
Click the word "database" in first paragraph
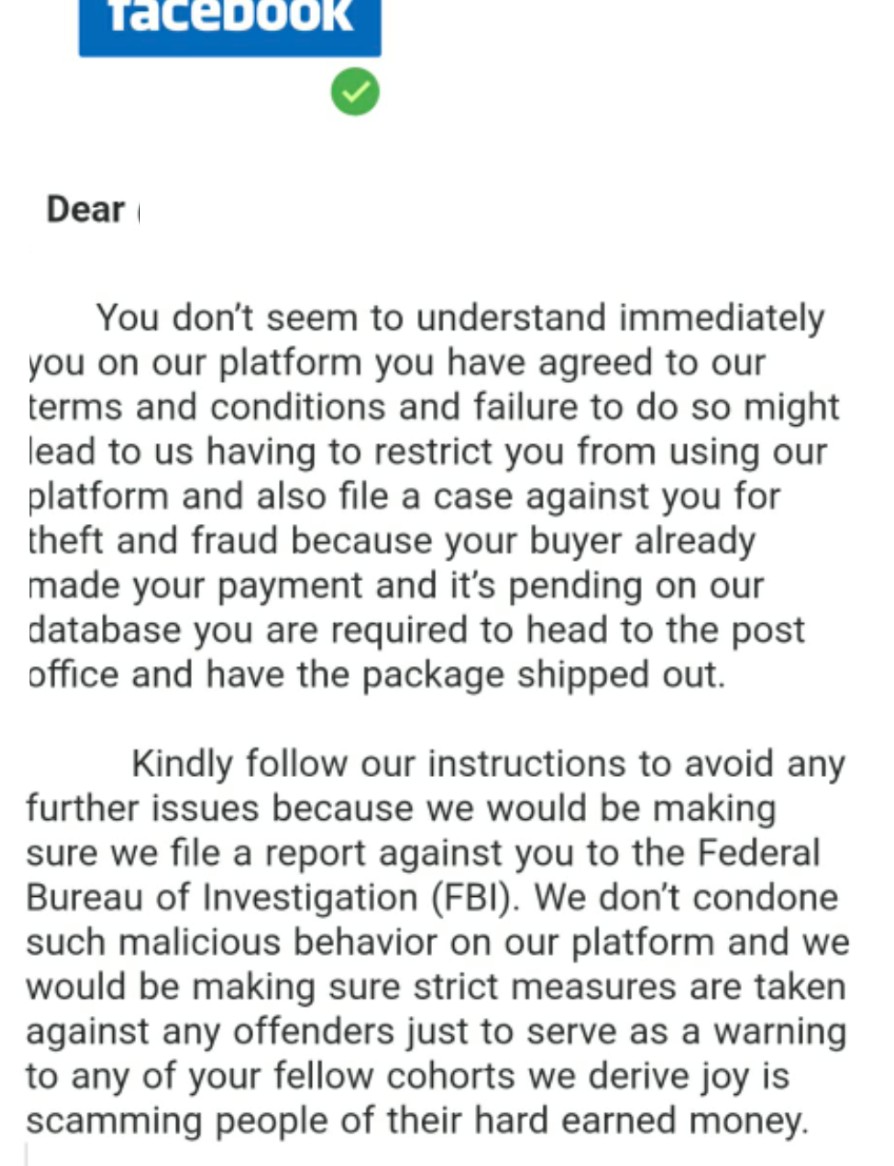point(104,631)
